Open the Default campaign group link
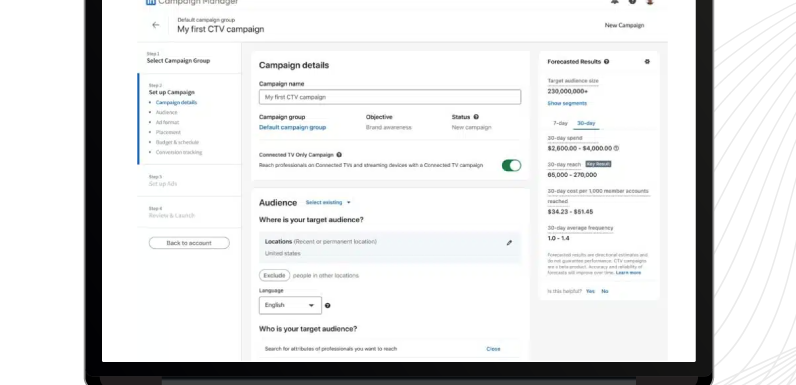 point(292,127)
